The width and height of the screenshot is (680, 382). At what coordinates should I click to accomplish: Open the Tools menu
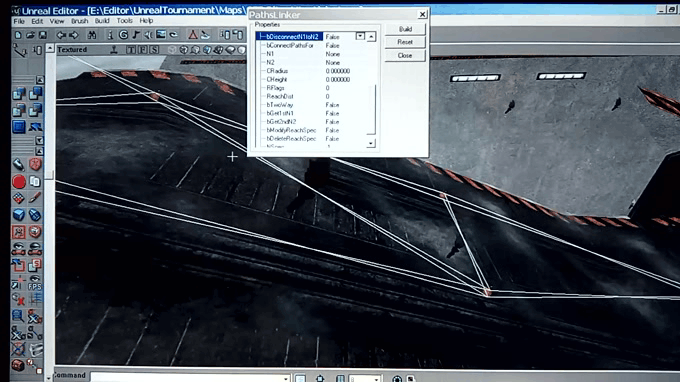point(124,21)
